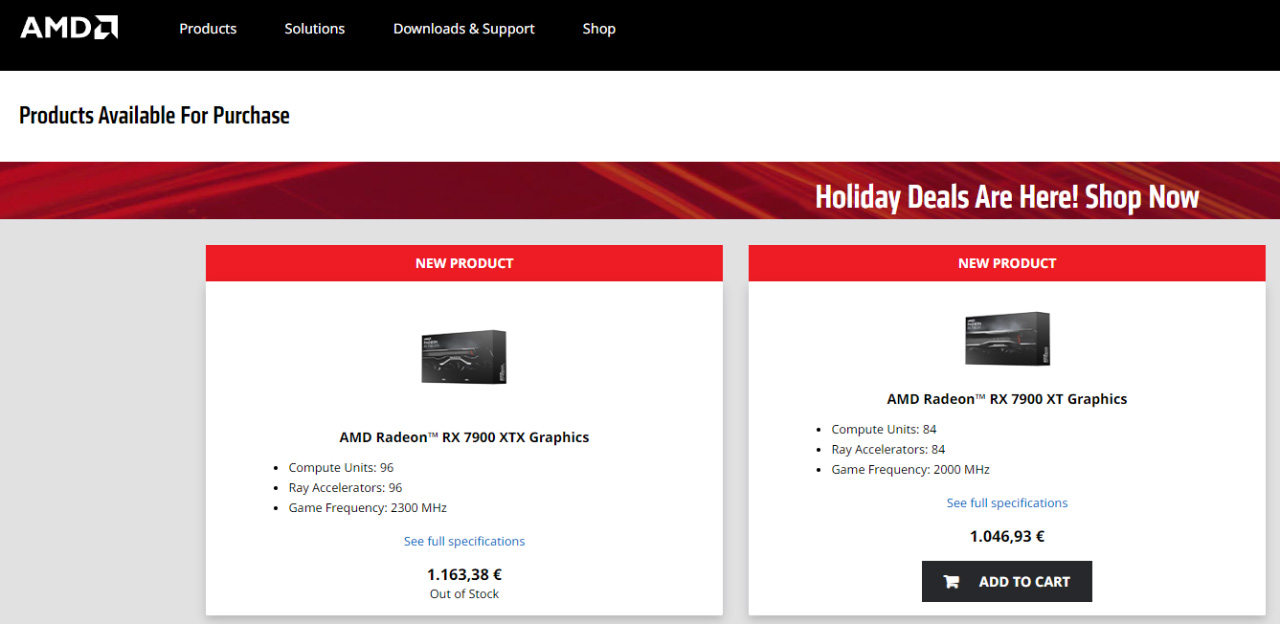Click Products Available For Purchase heading
The width and height of the screenshot is (1280, 624).
(x=154, y=115)
